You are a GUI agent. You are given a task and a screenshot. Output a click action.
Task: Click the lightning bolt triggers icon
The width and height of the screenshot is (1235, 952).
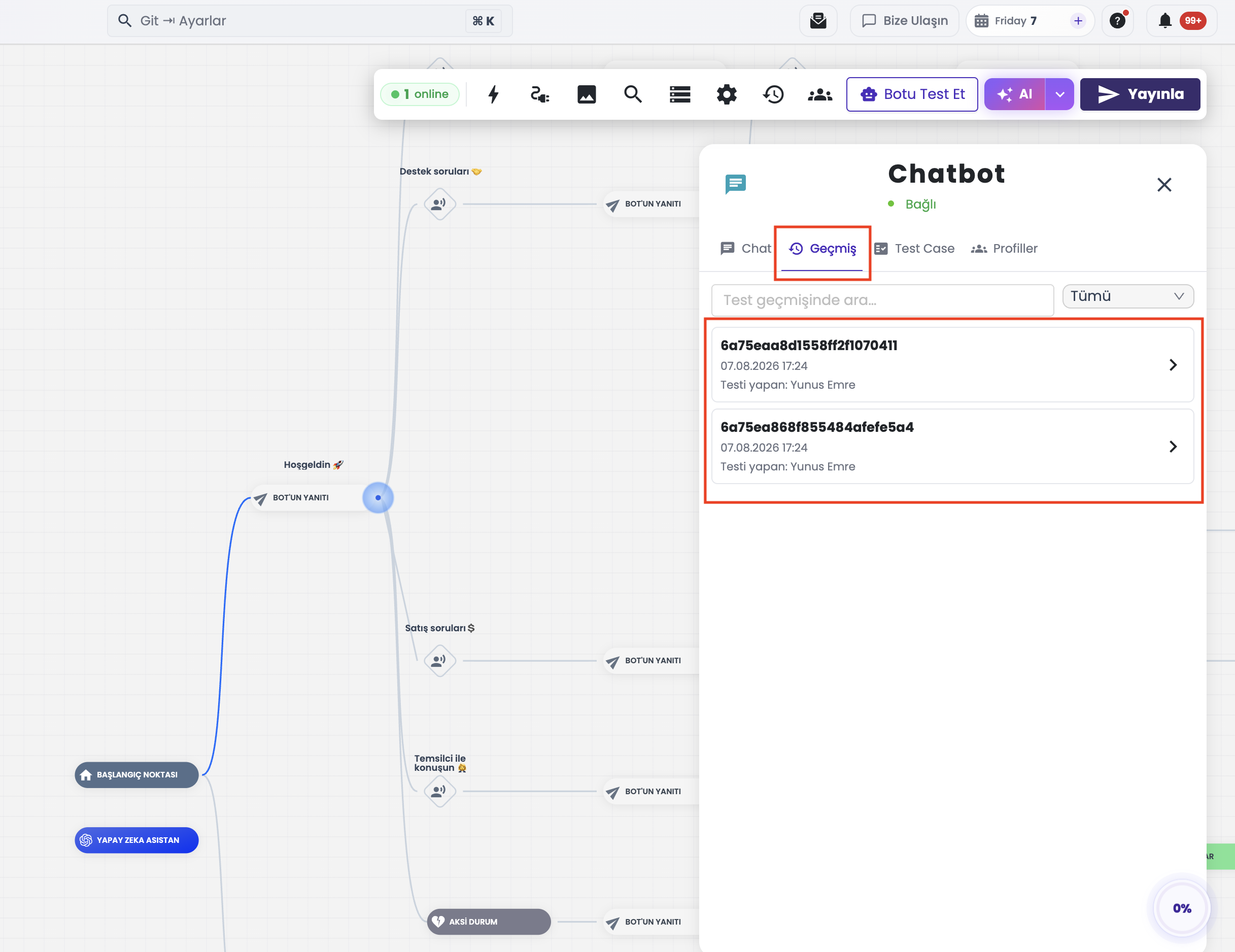pyautogui.click(x=493, y=94)
